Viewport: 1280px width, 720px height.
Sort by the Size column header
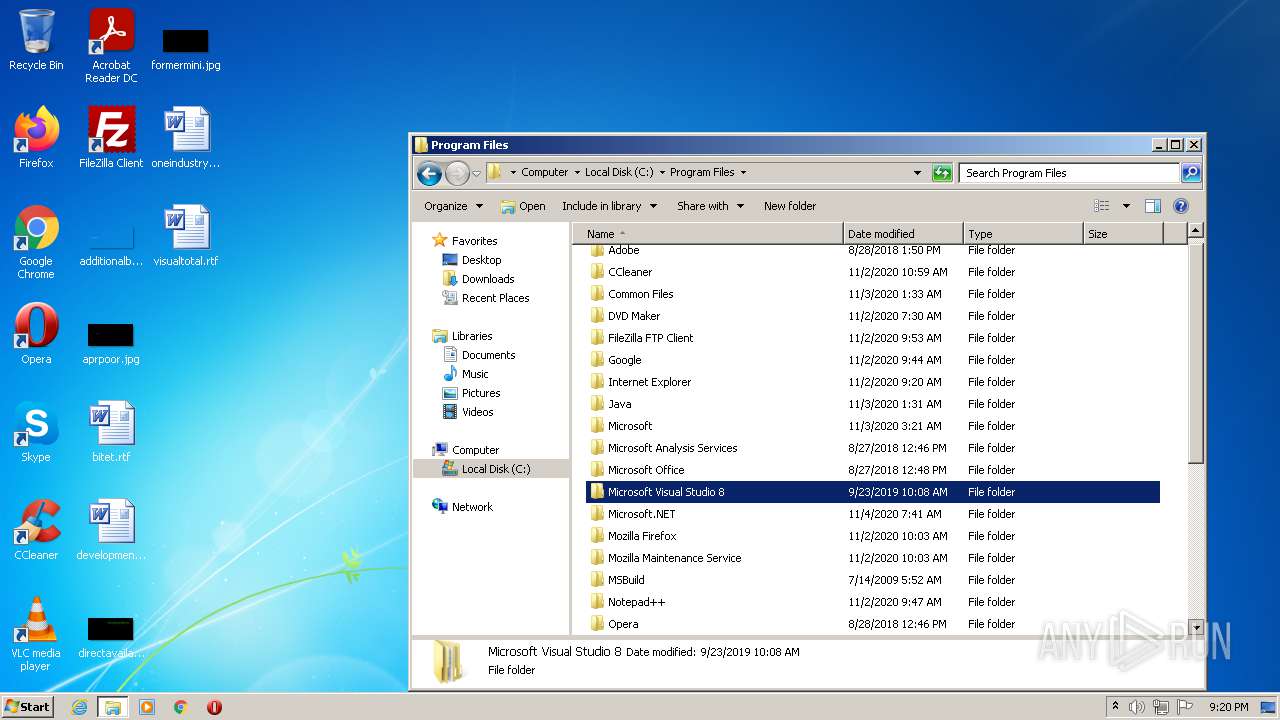[1124, 234]
